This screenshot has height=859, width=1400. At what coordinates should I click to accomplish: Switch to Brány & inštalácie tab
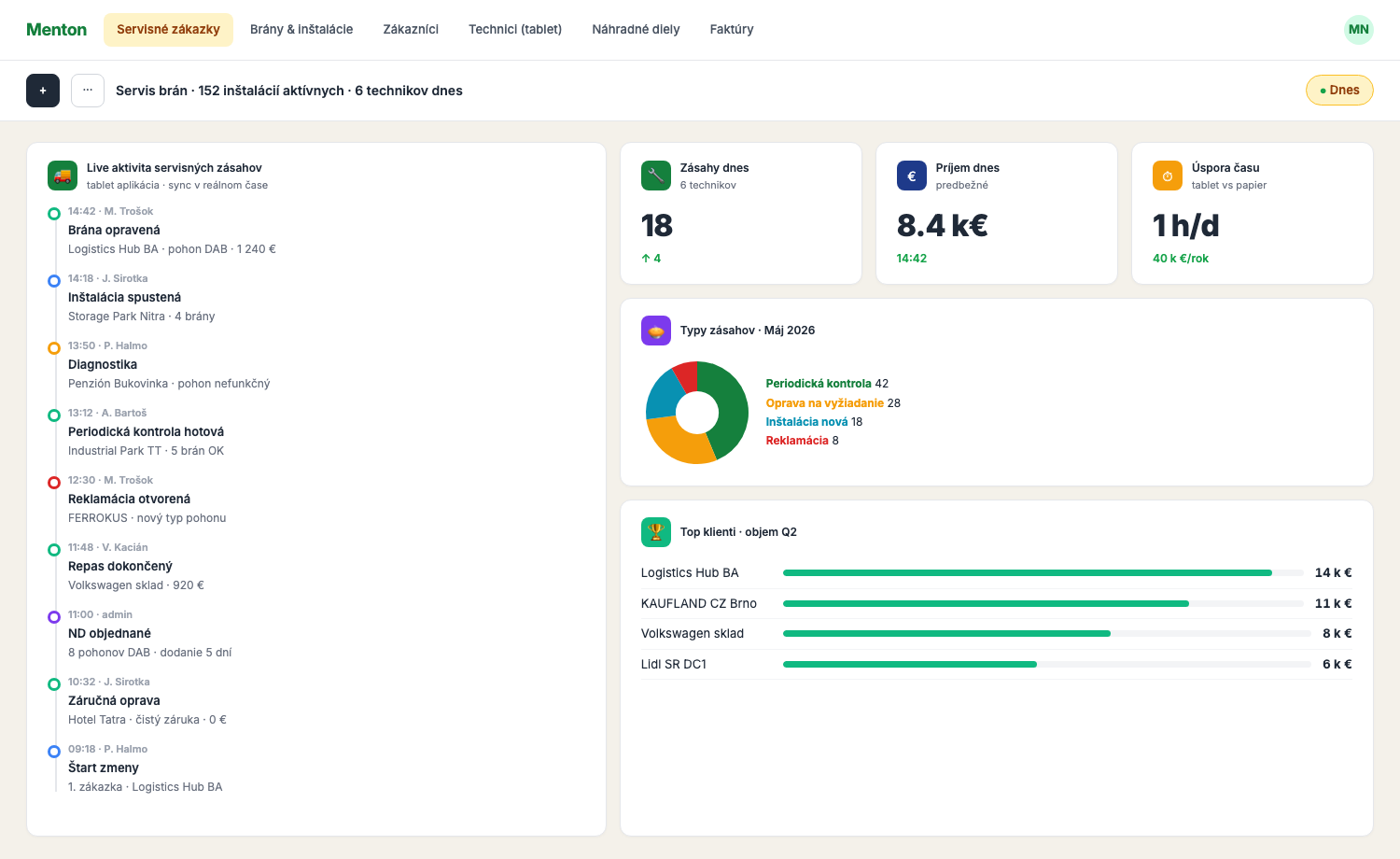tap(301, 30)
